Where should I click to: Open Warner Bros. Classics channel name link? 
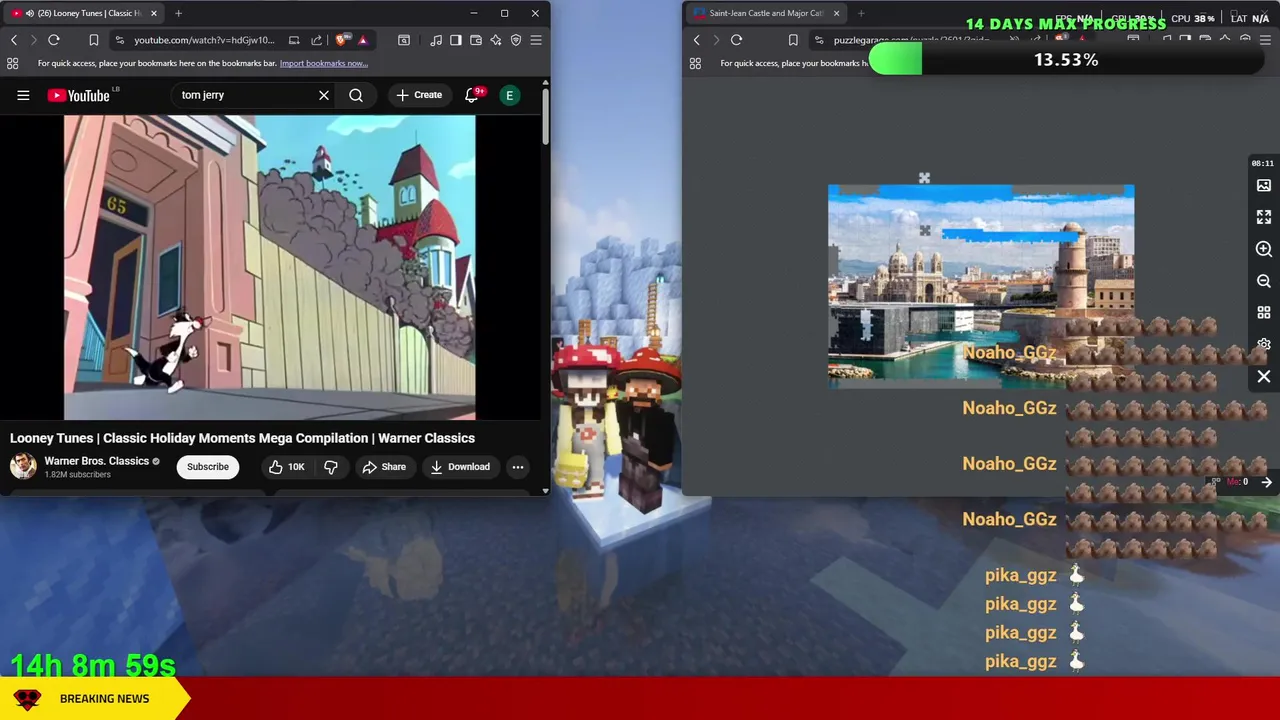pyautogui.click(x=96, y=461)
